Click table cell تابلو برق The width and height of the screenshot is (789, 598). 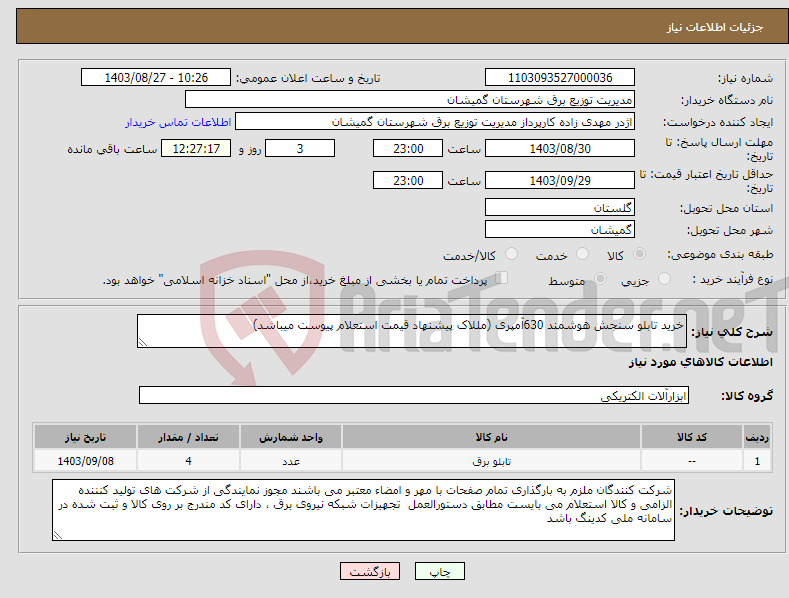491,461
